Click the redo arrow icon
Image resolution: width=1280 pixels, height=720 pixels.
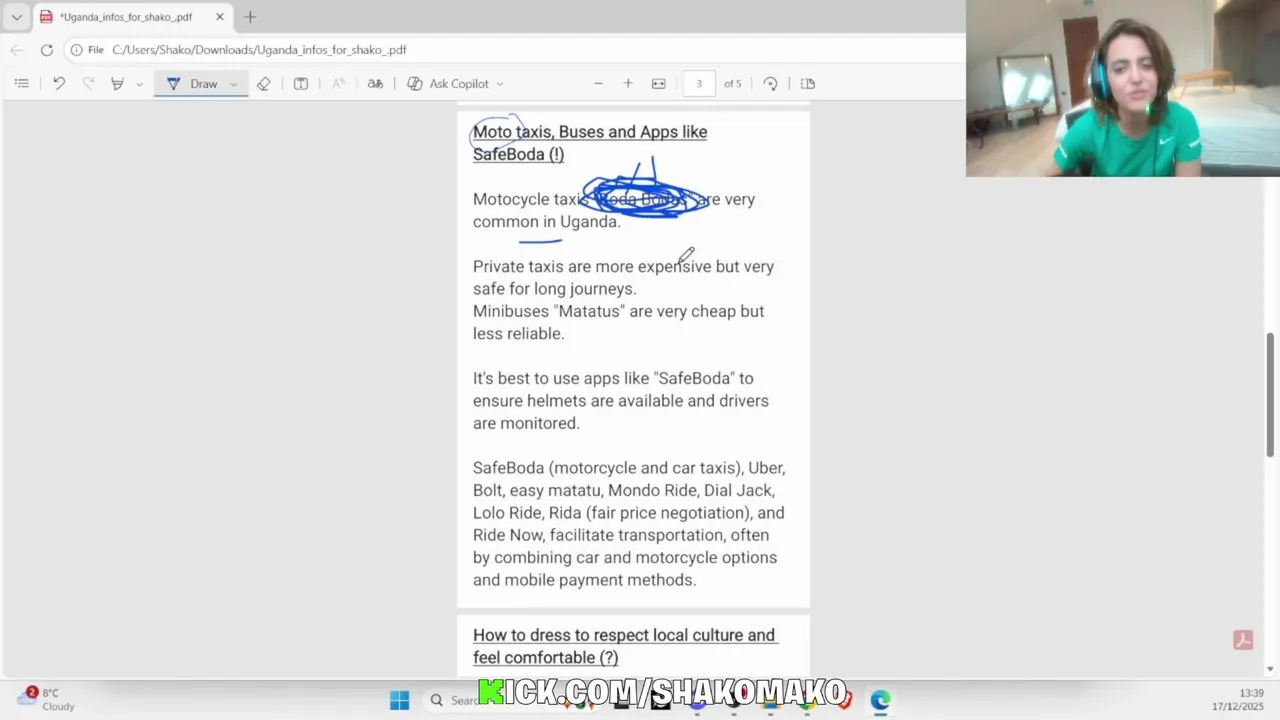click(88, 84)
